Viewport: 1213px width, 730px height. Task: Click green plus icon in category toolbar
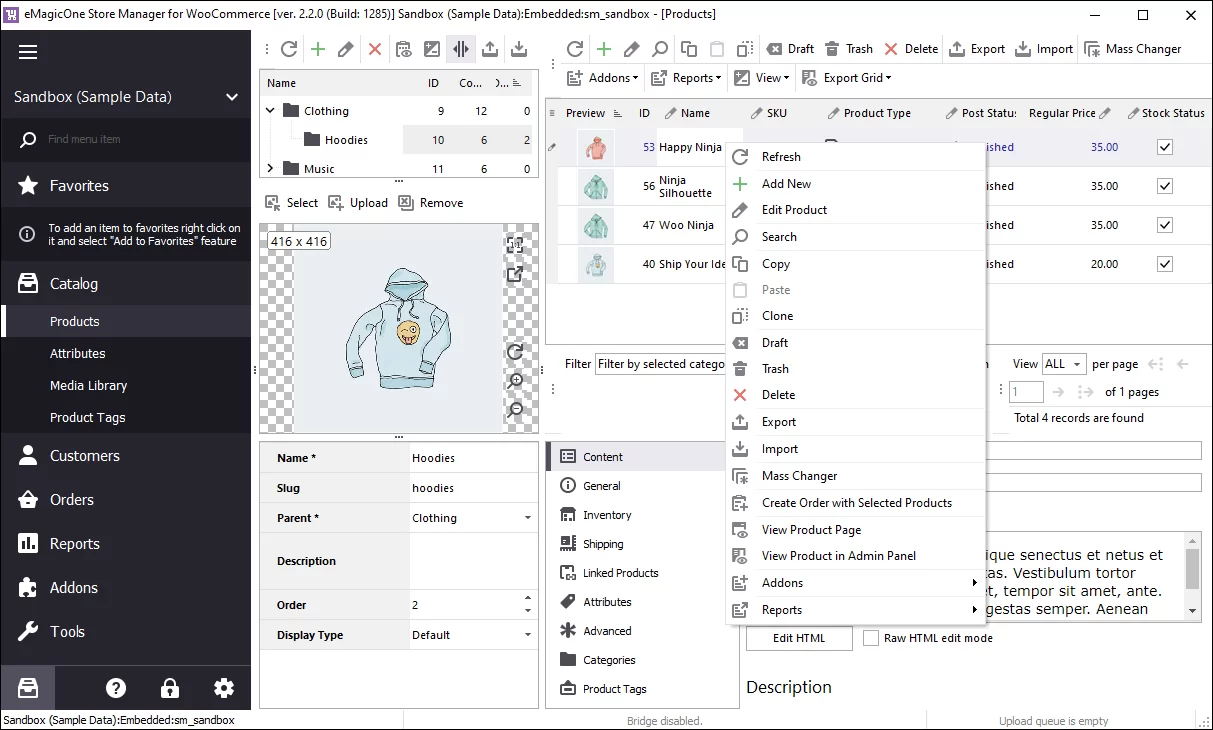[x=318, y=49]
